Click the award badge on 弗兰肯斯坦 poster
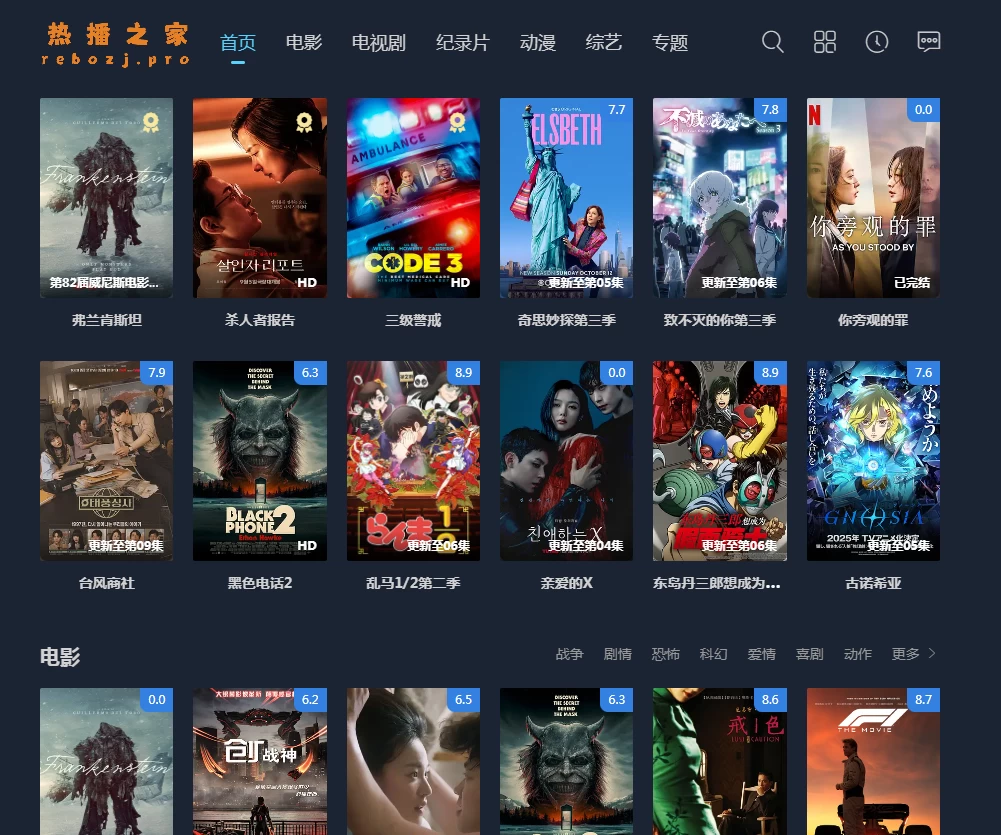The height and width of the screenshot is (835, 1001). pyautogui.click(x=151, y=122)
